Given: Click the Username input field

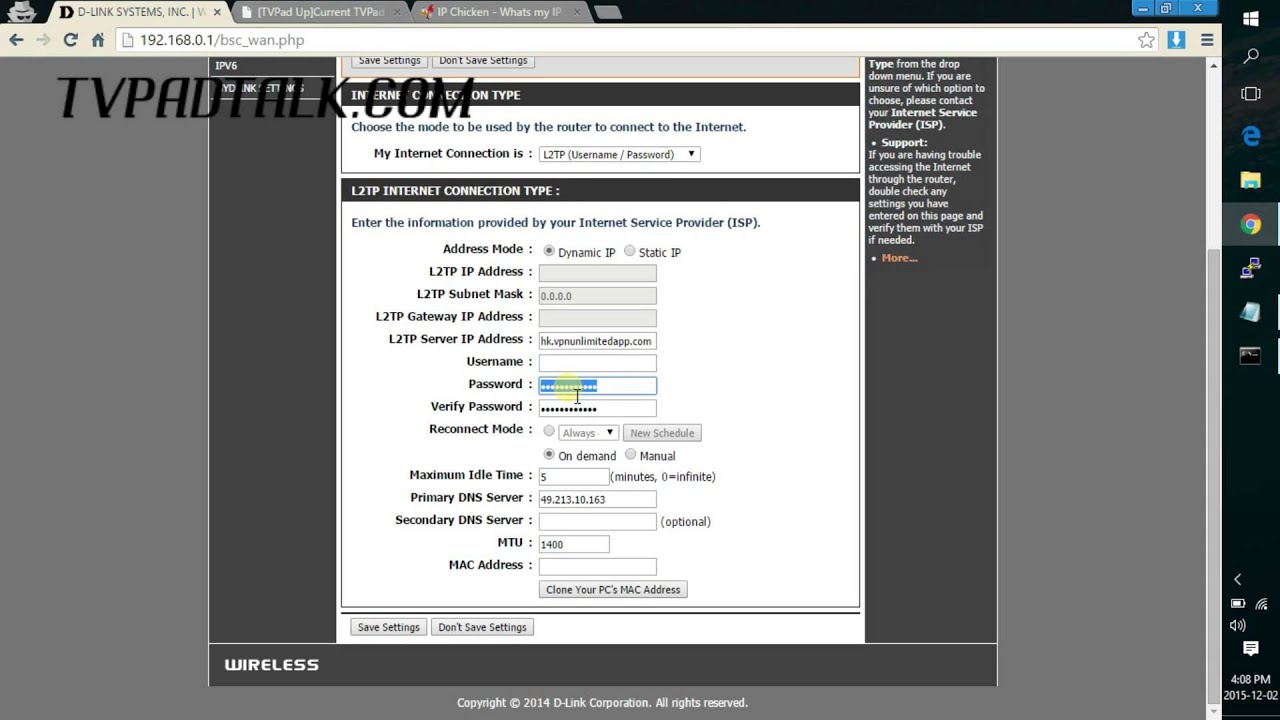Looking at the screenshot, I should tap(597, 363).
